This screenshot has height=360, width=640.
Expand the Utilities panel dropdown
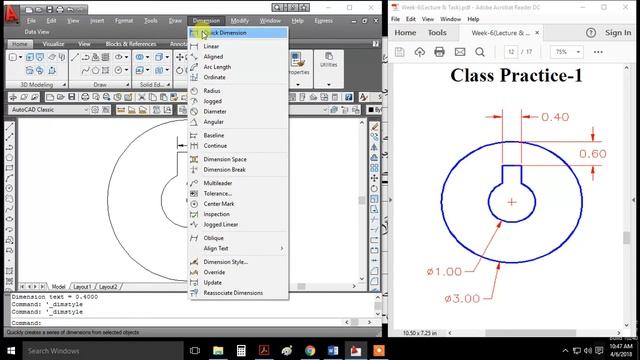(x=329, y=84)
